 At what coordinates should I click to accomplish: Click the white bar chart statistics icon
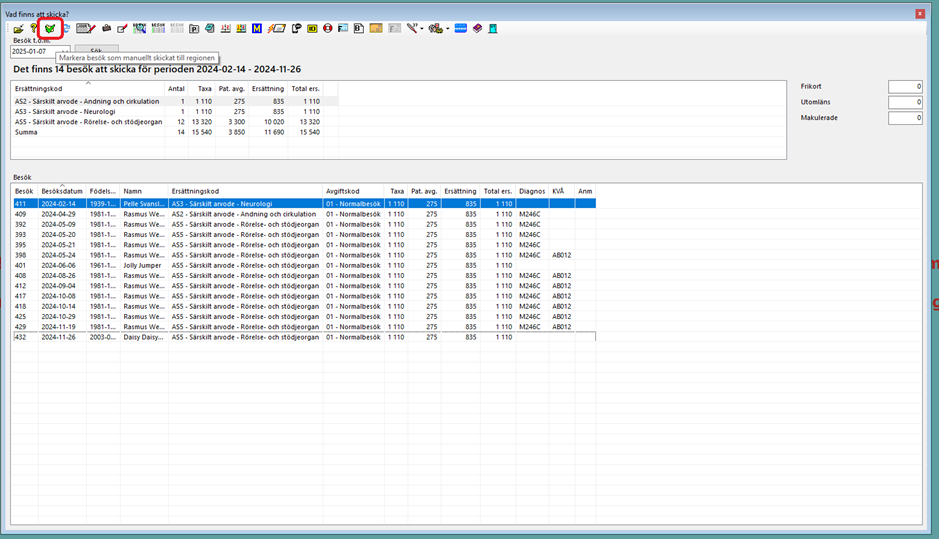[225, 28]
